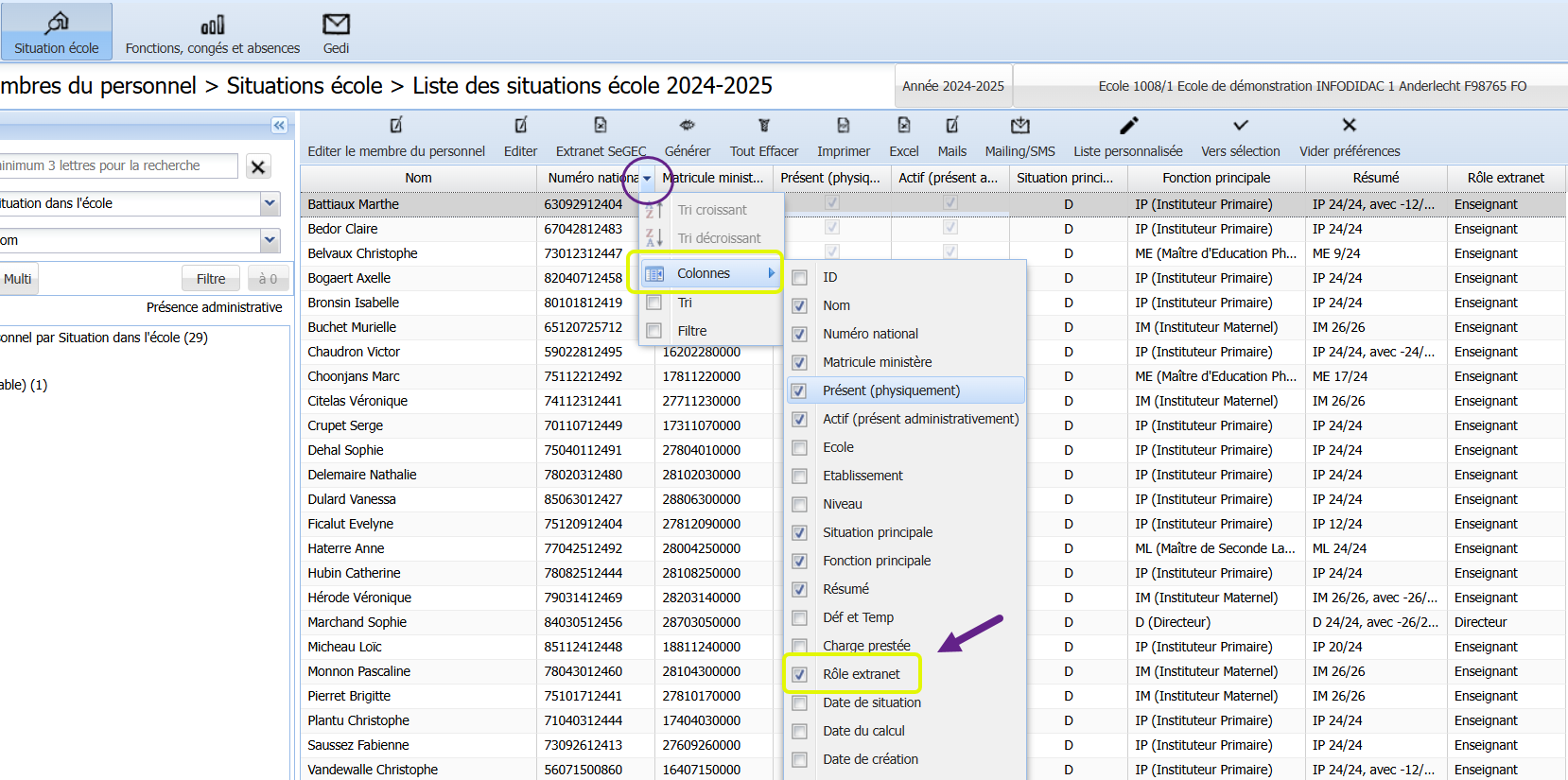Click the Ecole 1008/1 school label

1313,86
